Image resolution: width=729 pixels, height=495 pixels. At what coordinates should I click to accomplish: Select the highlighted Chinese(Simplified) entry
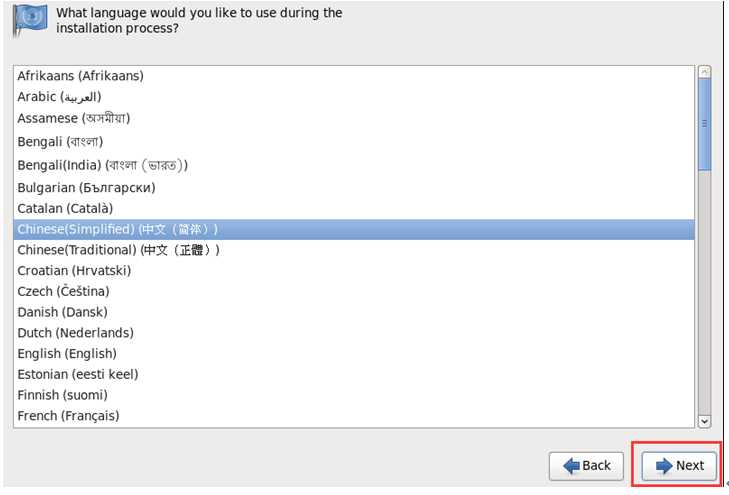click(x=354, y=229)
